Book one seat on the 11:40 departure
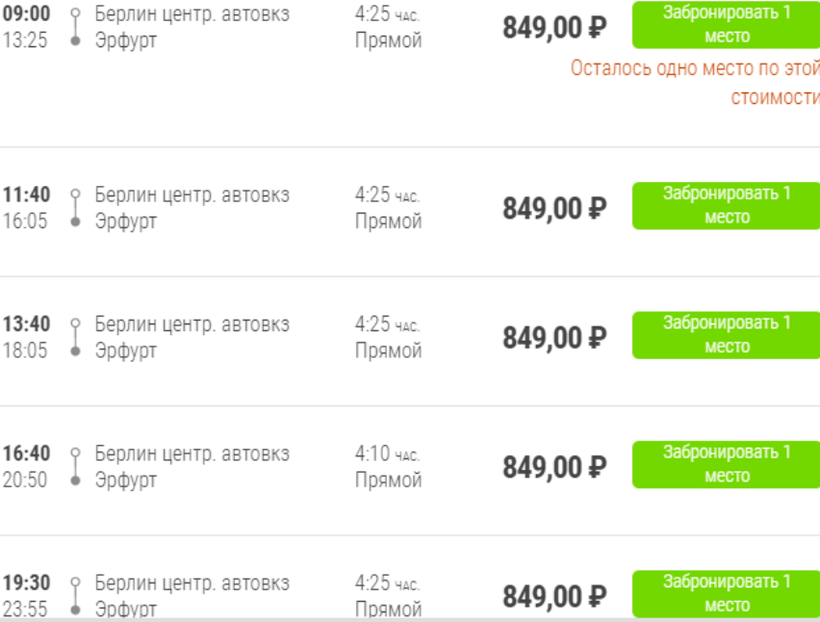The image size is (820, 622). (726, 205)
